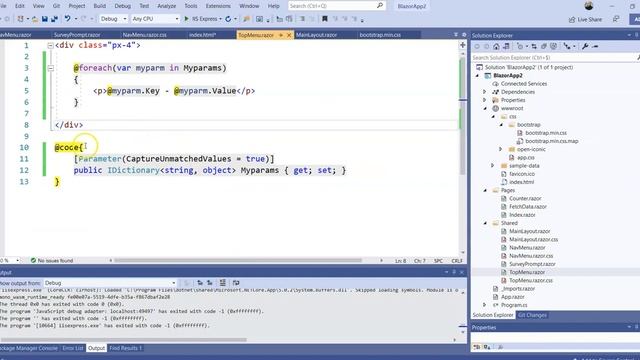This screenshot has width=640, height=360.
Task: Expand the open-iconic folder
Action: 501,149
